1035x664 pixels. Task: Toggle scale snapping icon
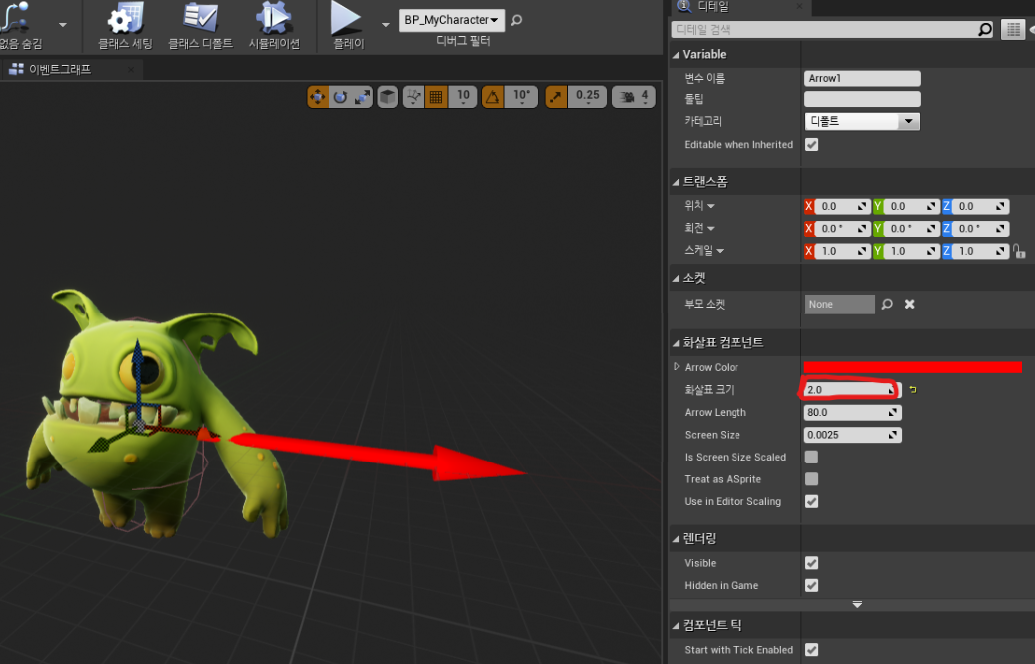click(556, 97)
